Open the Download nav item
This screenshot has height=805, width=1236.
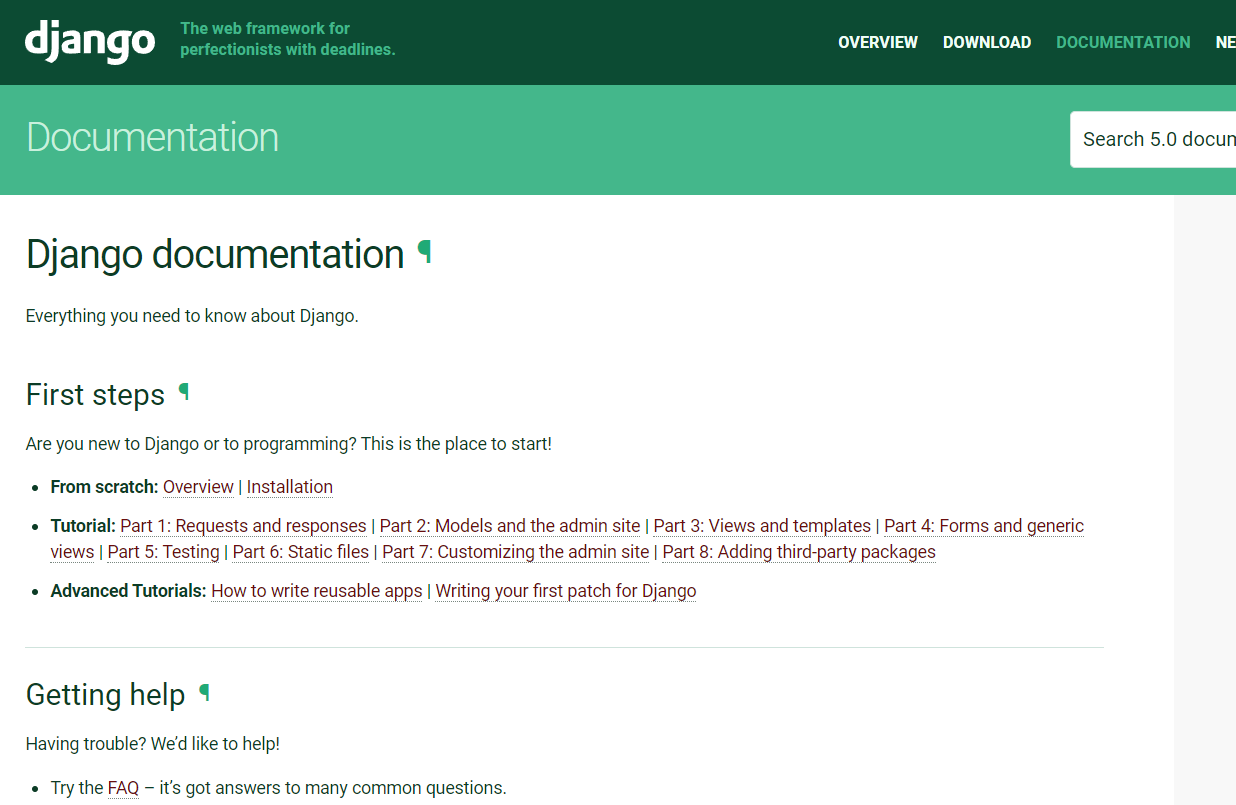[x=987, y=42]
